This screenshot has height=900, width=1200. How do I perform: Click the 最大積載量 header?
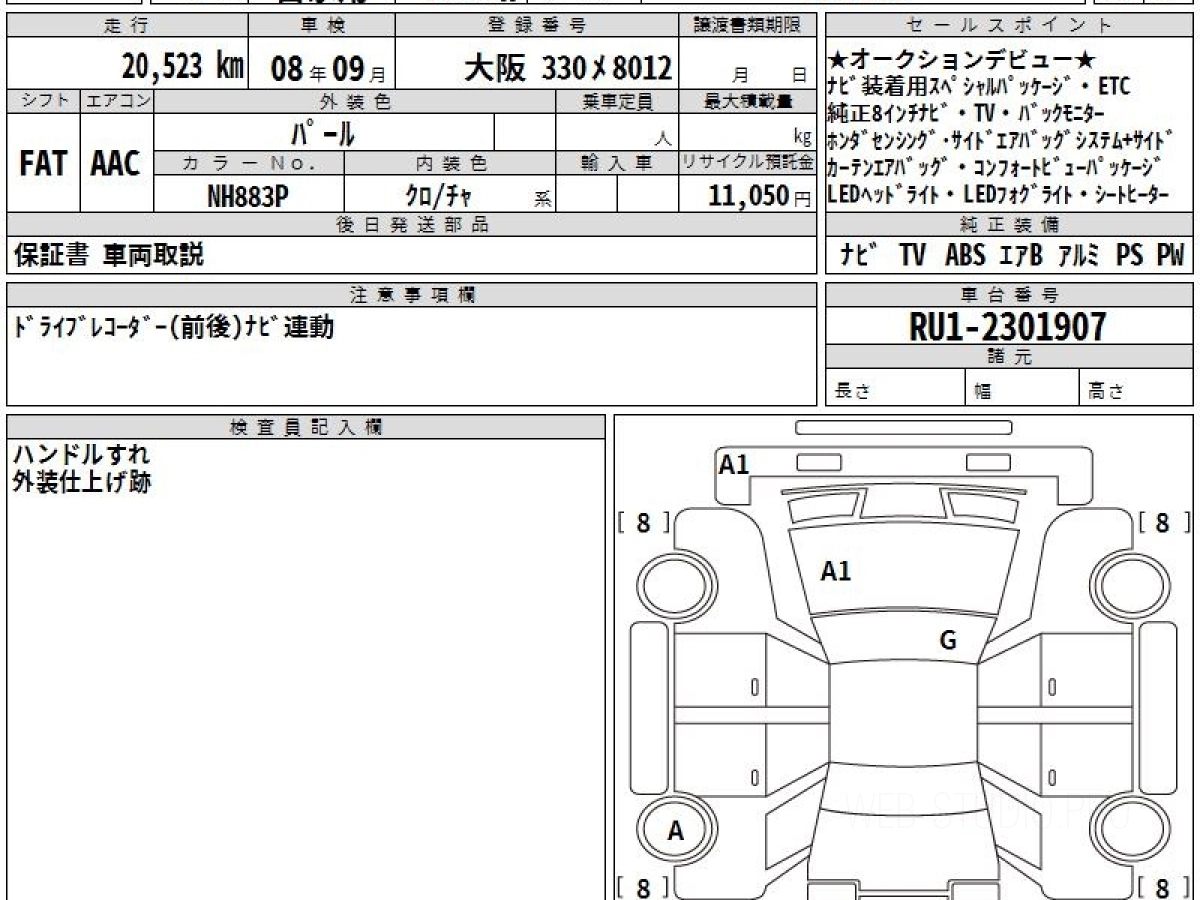[748, 101]
